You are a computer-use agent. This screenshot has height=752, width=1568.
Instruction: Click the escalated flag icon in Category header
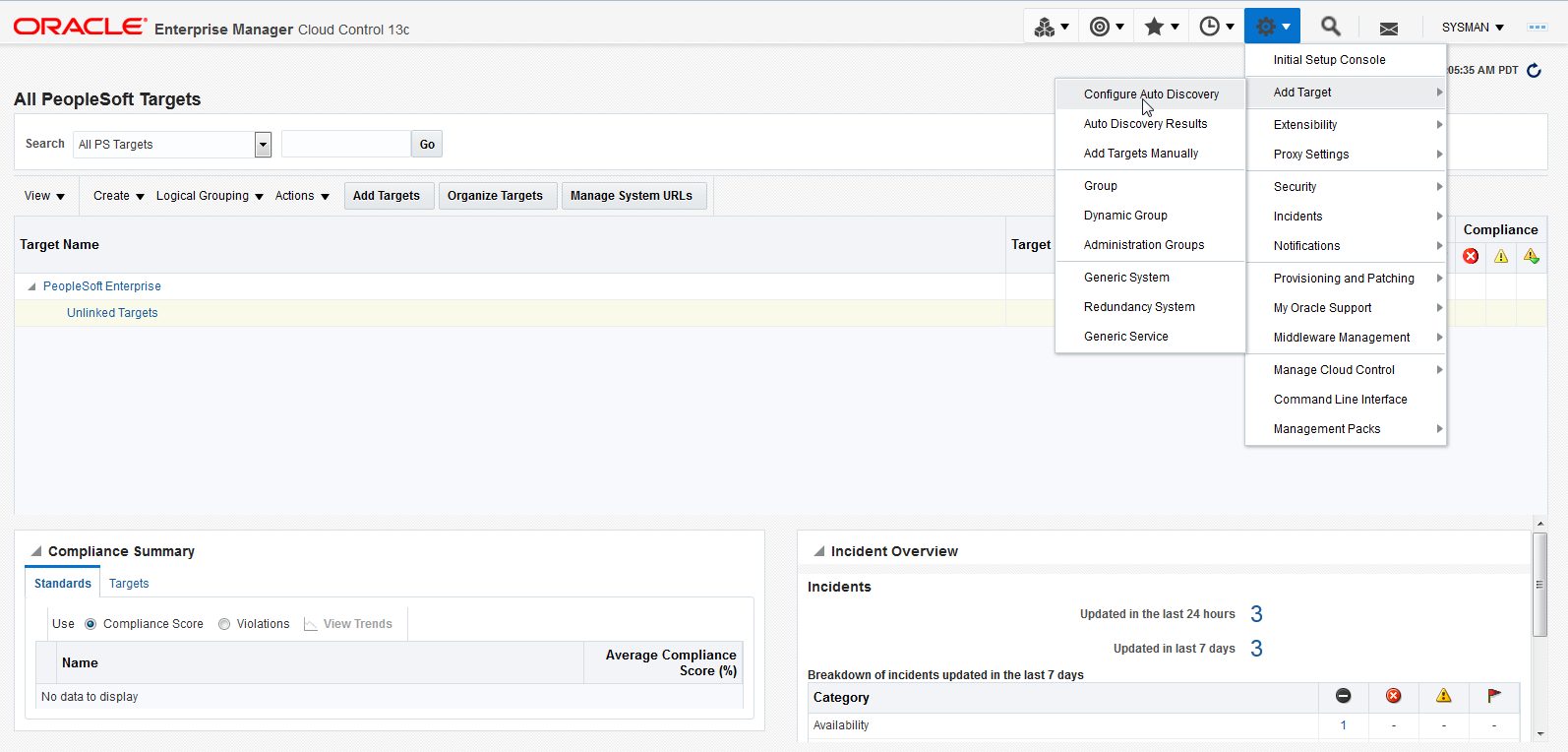click(x=1494, y=696)
